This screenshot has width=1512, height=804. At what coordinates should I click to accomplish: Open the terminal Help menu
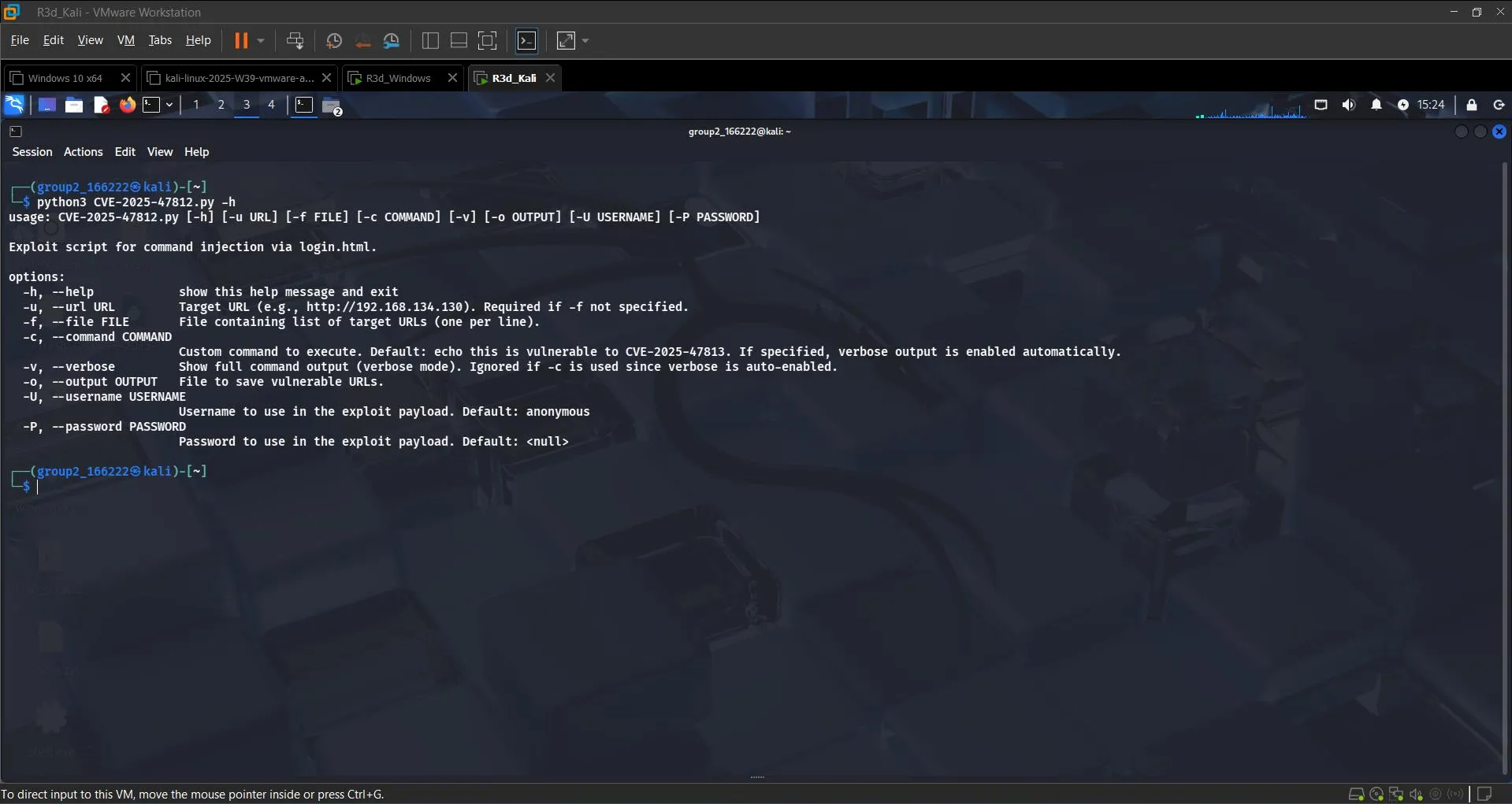[197, 152]
